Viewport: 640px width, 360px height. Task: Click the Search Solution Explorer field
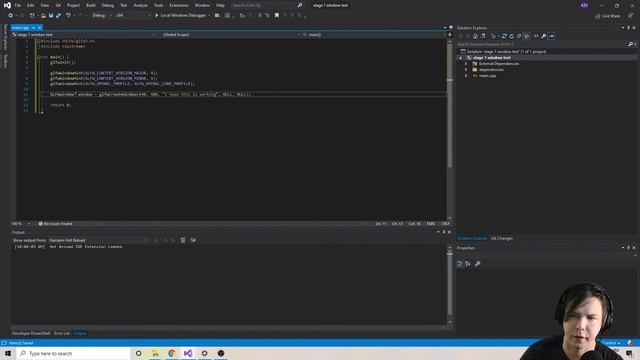[x=542, y=44]
